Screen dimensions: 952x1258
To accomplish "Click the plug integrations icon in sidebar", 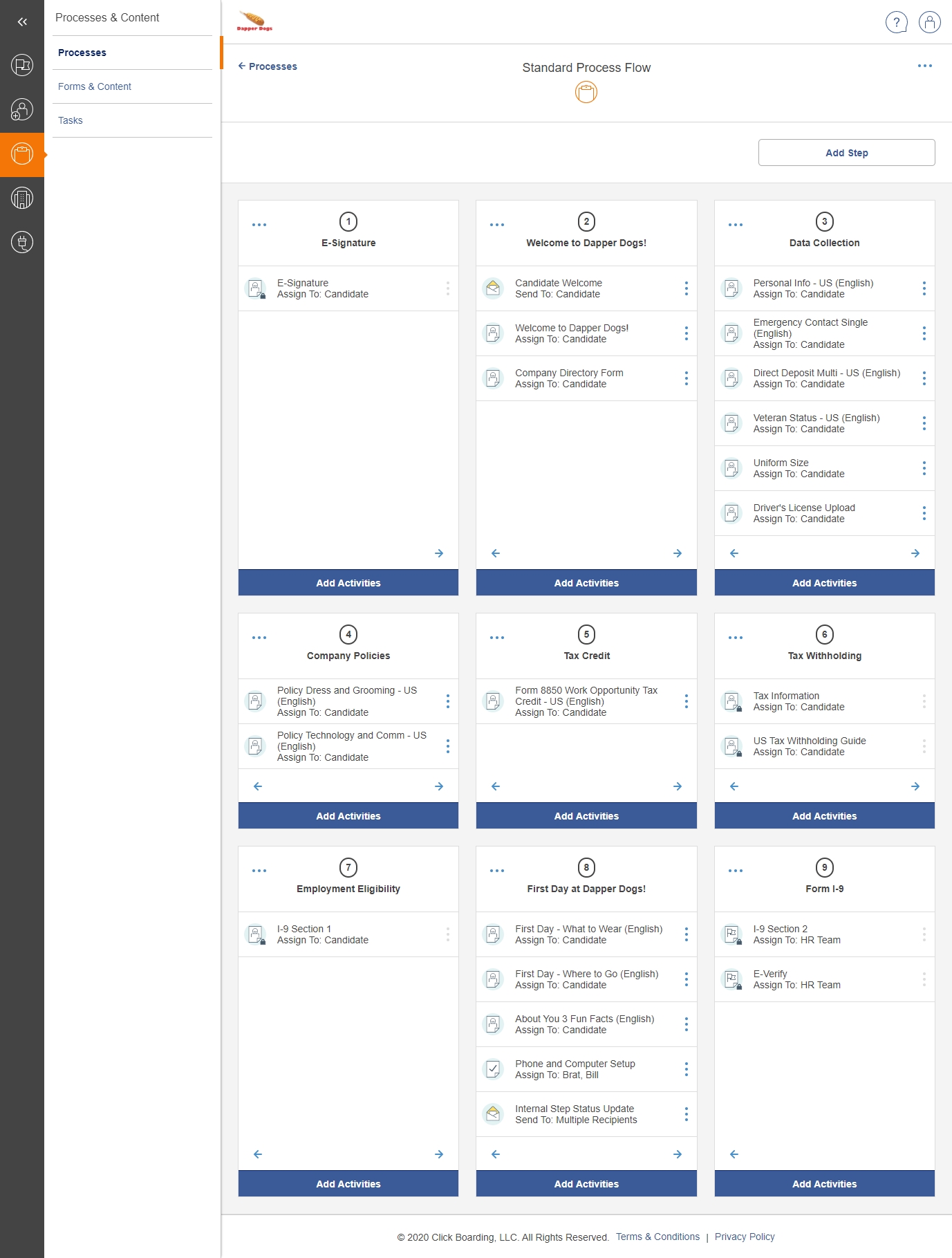I will 22,243.
